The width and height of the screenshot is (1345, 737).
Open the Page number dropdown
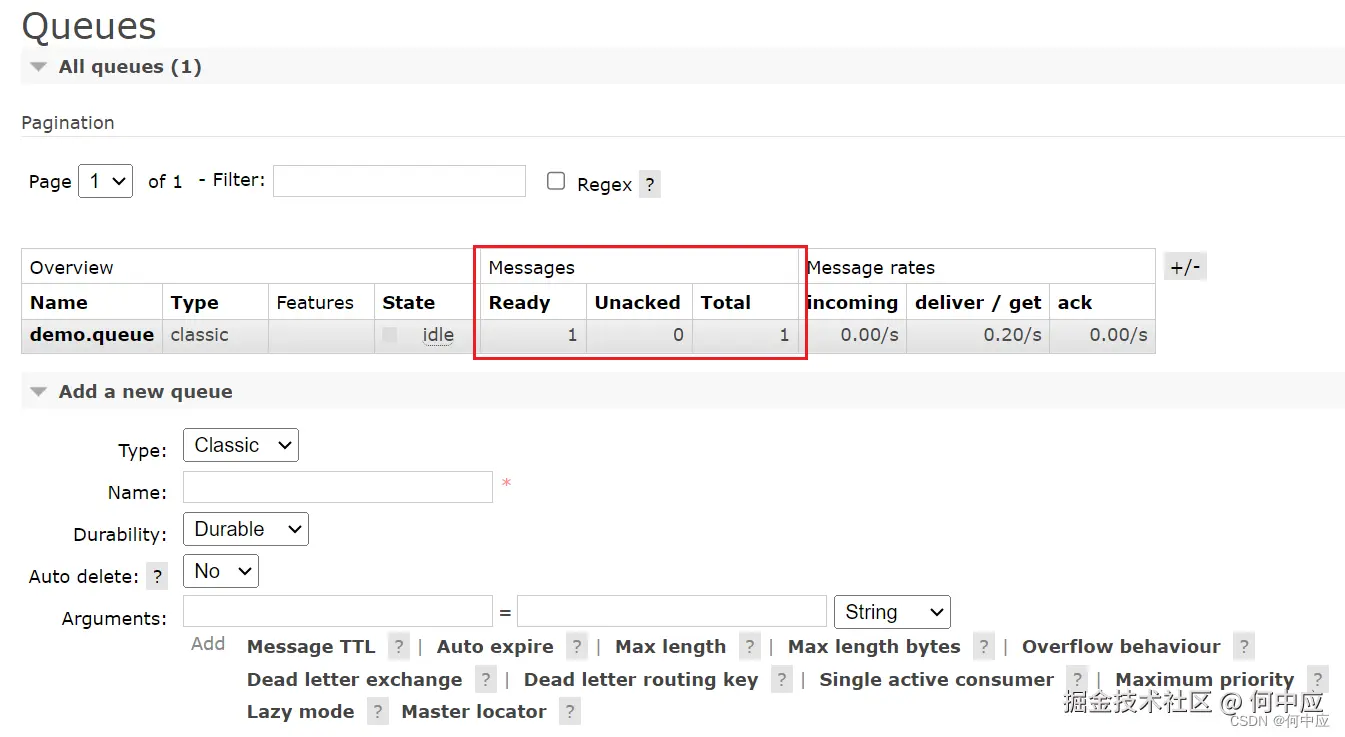coord(105,181)
